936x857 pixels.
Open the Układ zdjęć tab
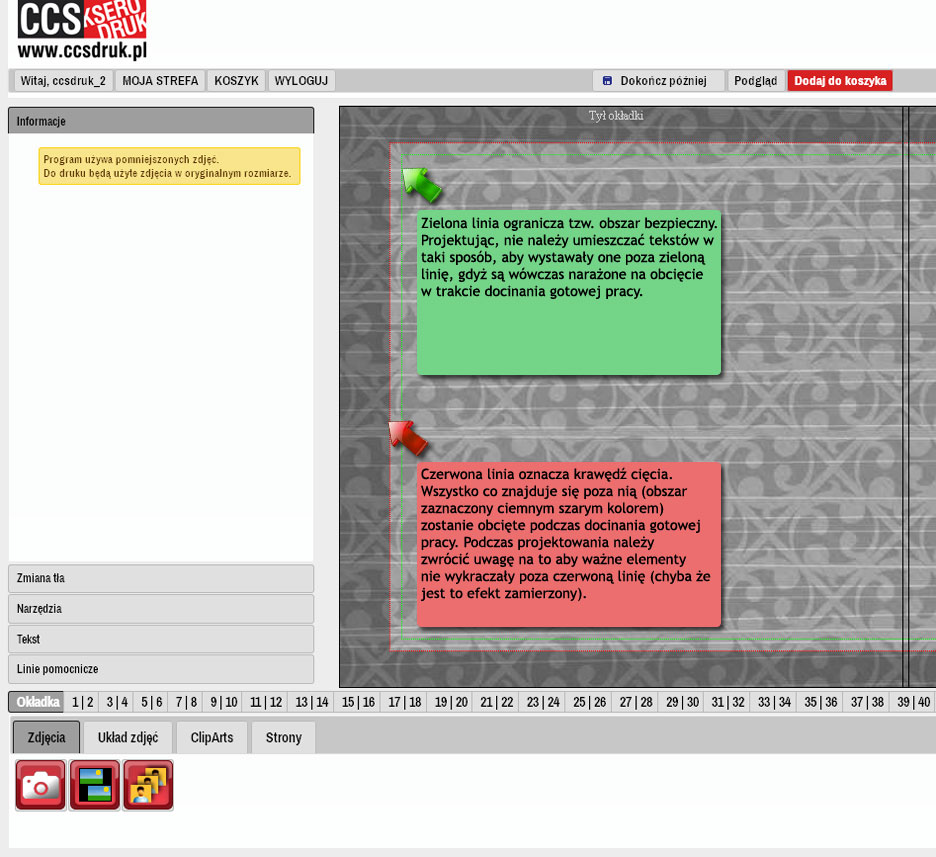point(128,738)
